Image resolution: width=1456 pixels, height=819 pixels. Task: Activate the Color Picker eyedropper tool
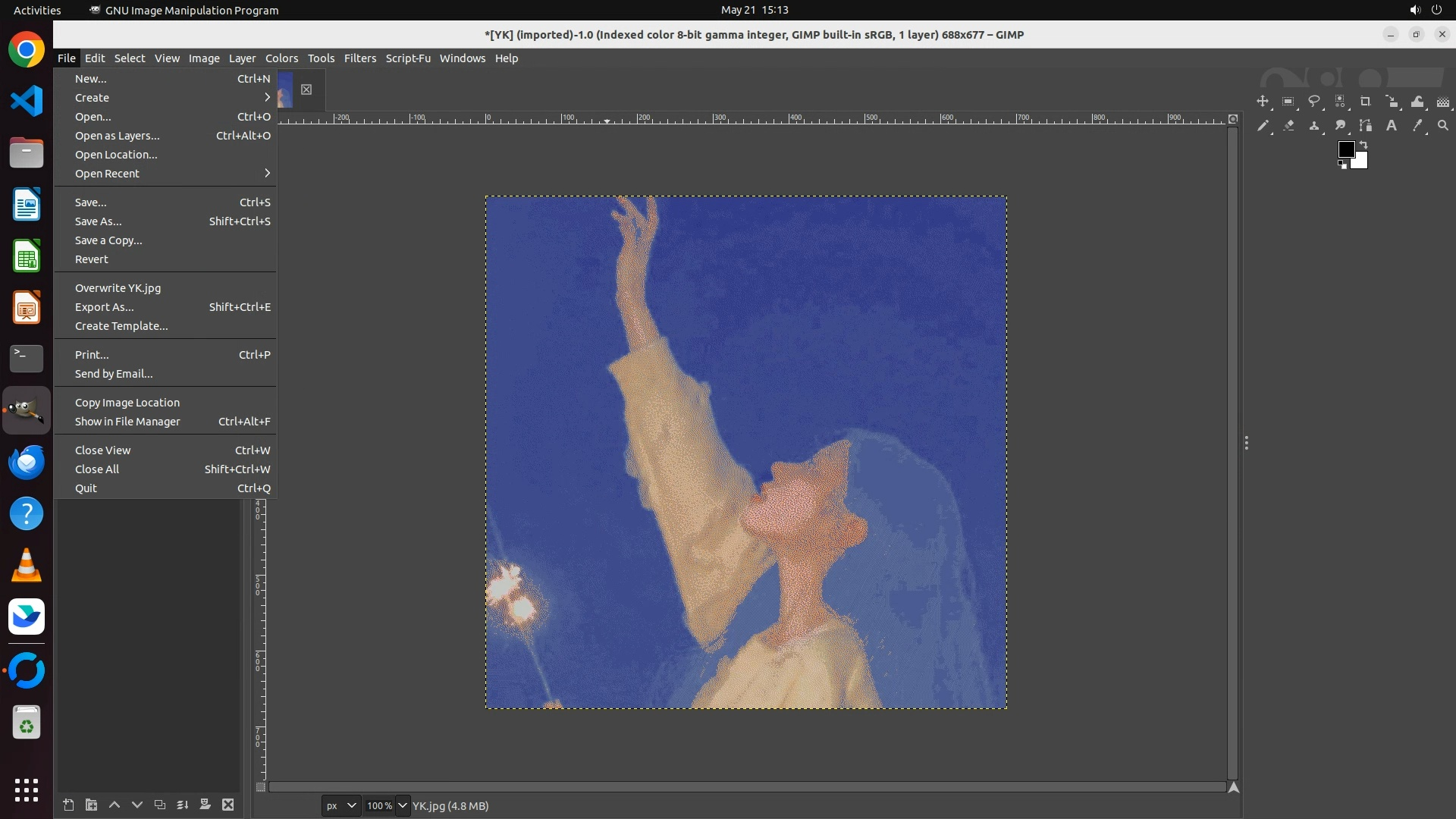pyautogui.click(x=1417, y=126)
